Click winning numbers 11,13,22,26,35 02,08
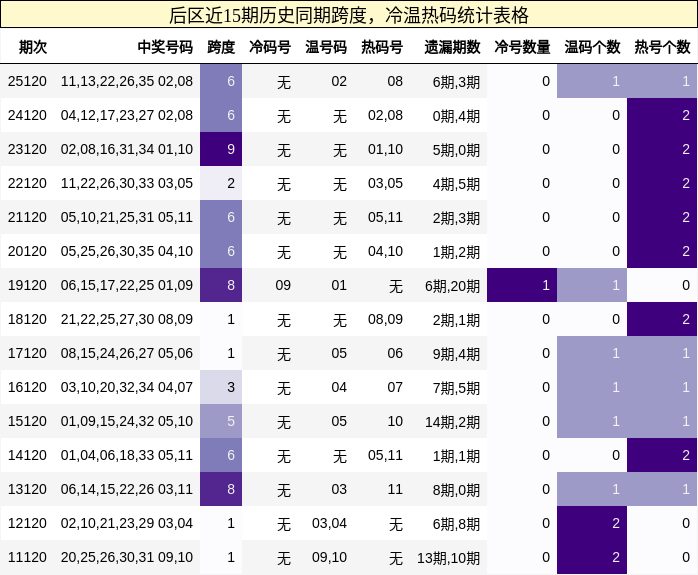This screenshot has height=575, width=698. coord(127,81)
